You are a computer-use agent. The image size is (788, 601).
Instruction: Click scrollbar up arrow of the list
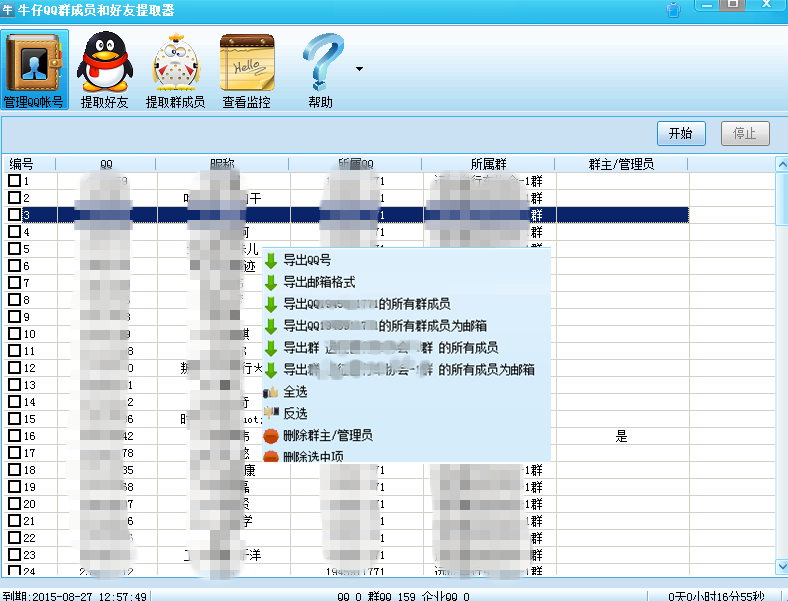point(781,164)
